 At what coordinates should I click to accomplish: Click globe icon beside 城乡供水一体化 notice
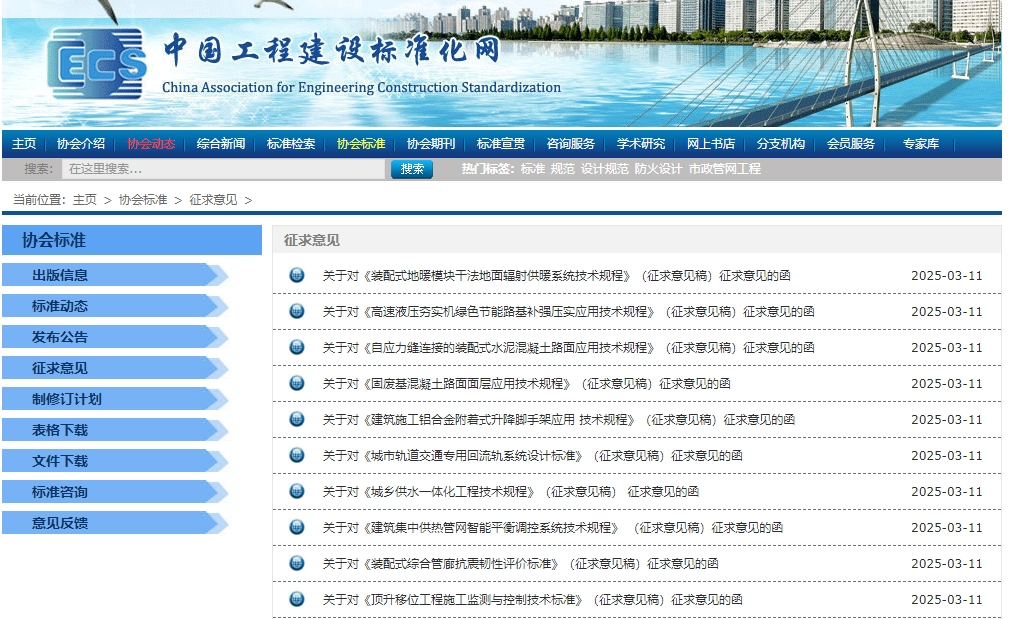tap(296, 491)
